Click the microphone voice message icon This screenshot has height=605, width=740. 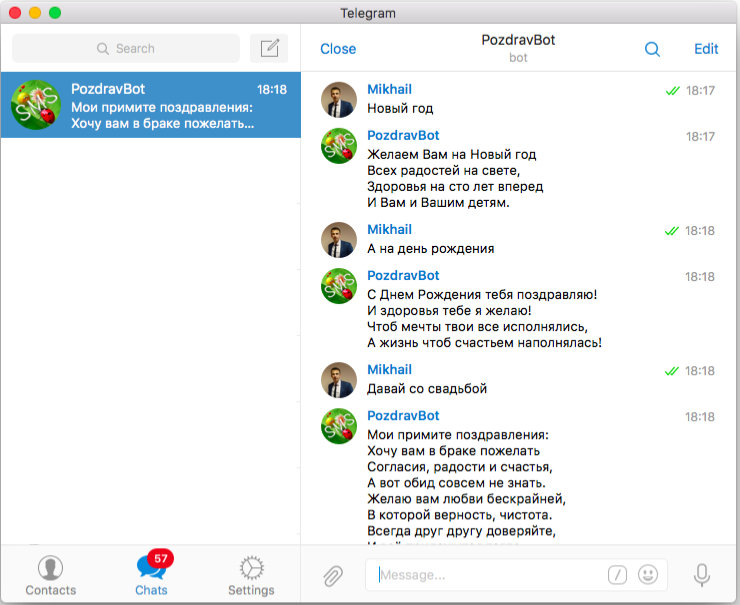click(x=702, y=575)
